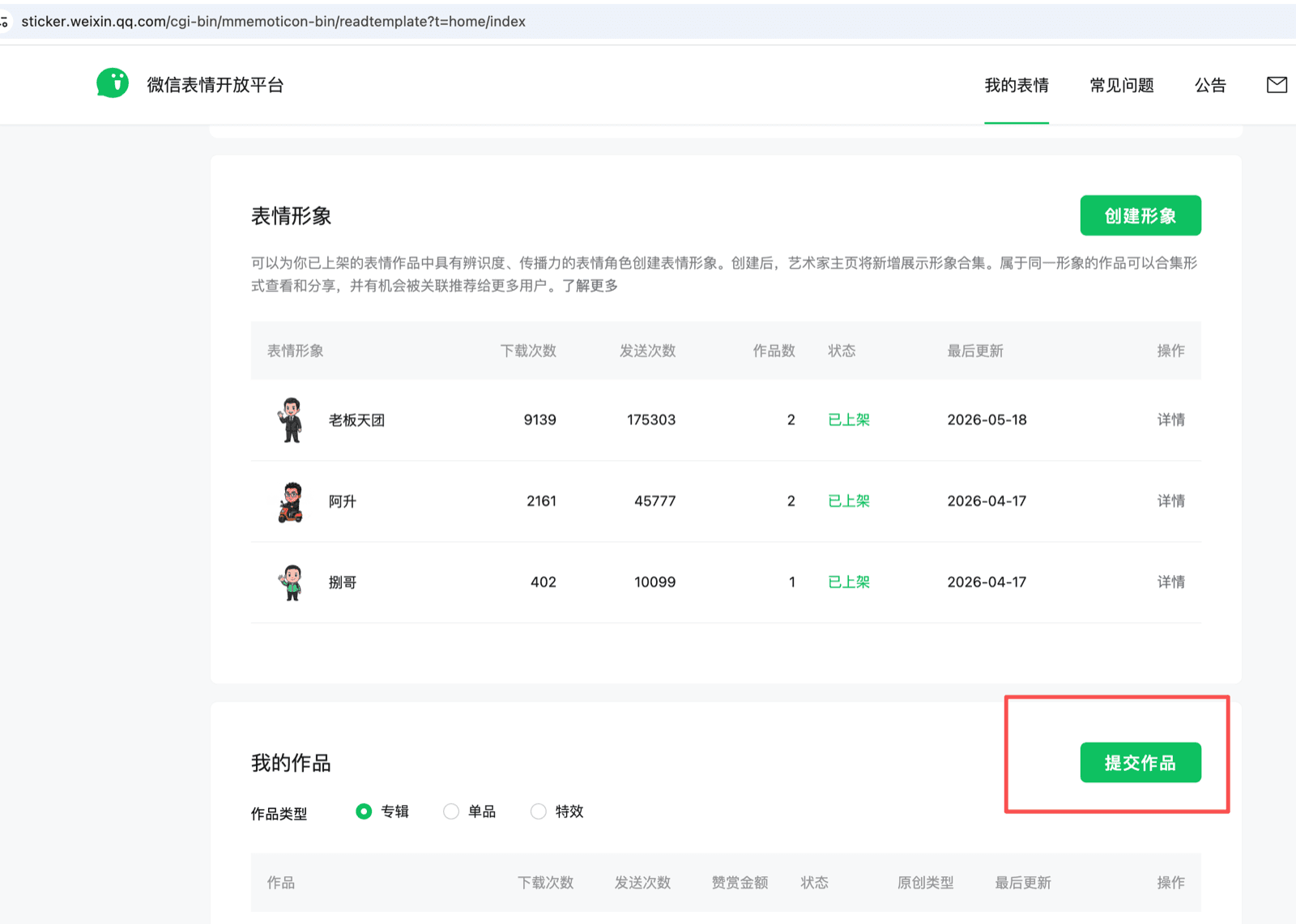1296x924 pixels.
Task: Click the green WeChat sticker platform logo
Action: pos(113,83)
